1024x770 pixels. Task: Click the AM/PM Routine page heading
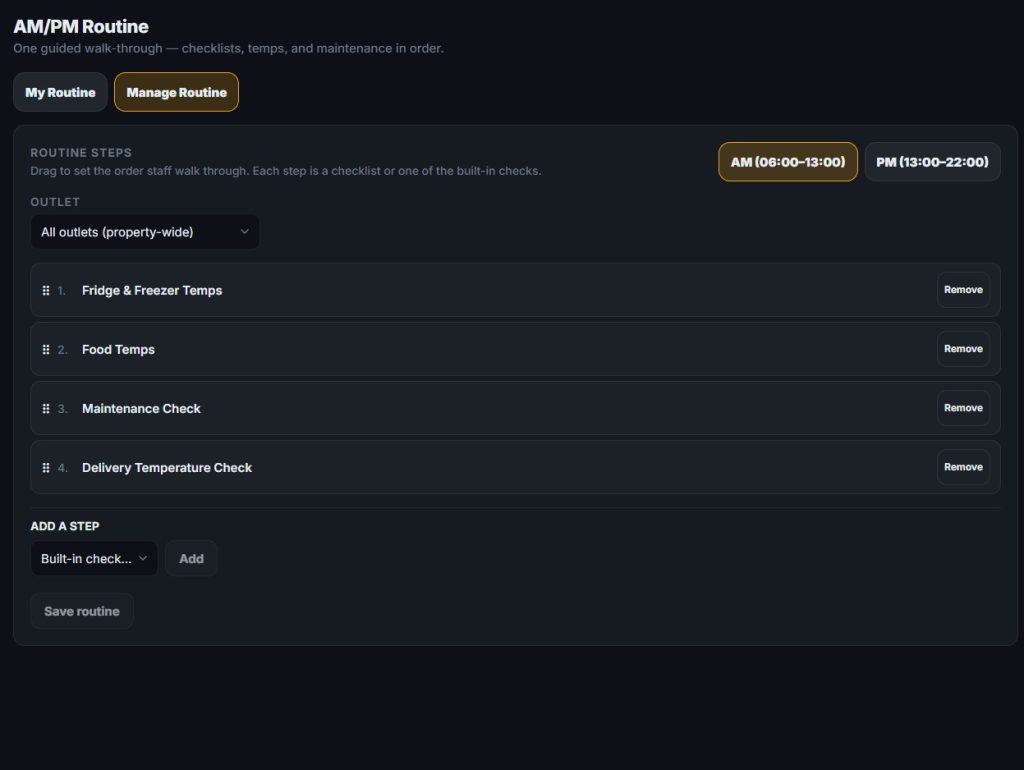(81, 27)
